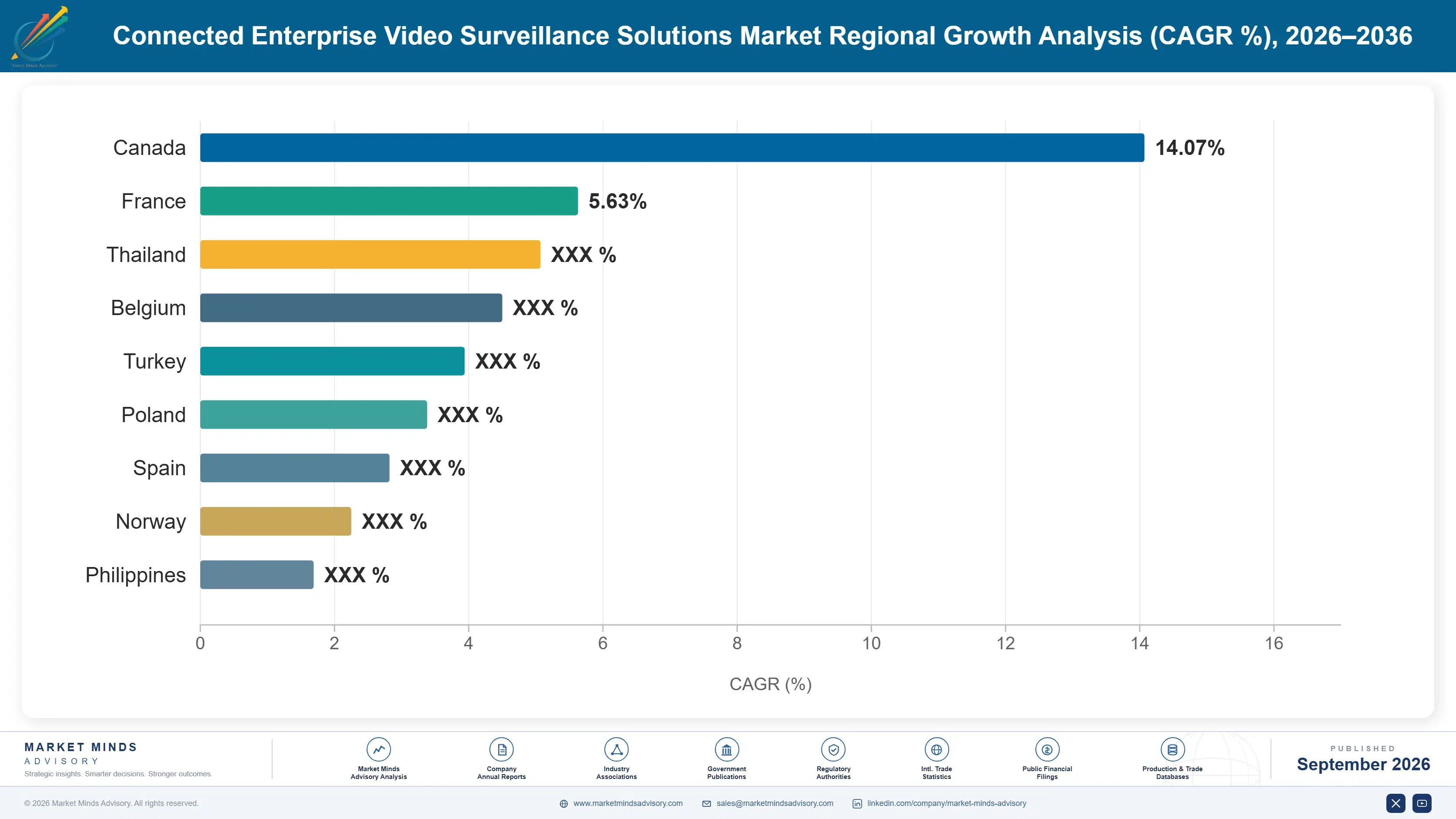Click the Canada axis label
The width and height of the screenshot is (1456, 819).
point(149,148)
